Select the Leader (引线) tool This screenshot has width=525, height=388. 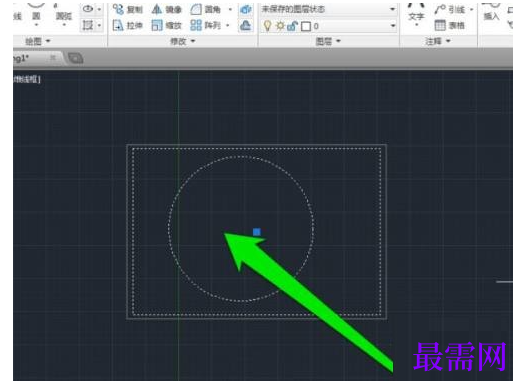click(x=450, y=9)
